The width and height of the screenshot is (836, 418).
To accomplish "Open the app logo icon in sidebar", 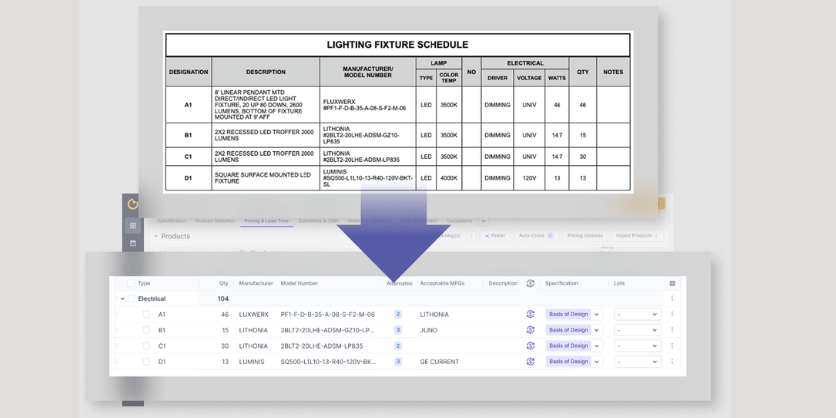I will coord(133,204).
